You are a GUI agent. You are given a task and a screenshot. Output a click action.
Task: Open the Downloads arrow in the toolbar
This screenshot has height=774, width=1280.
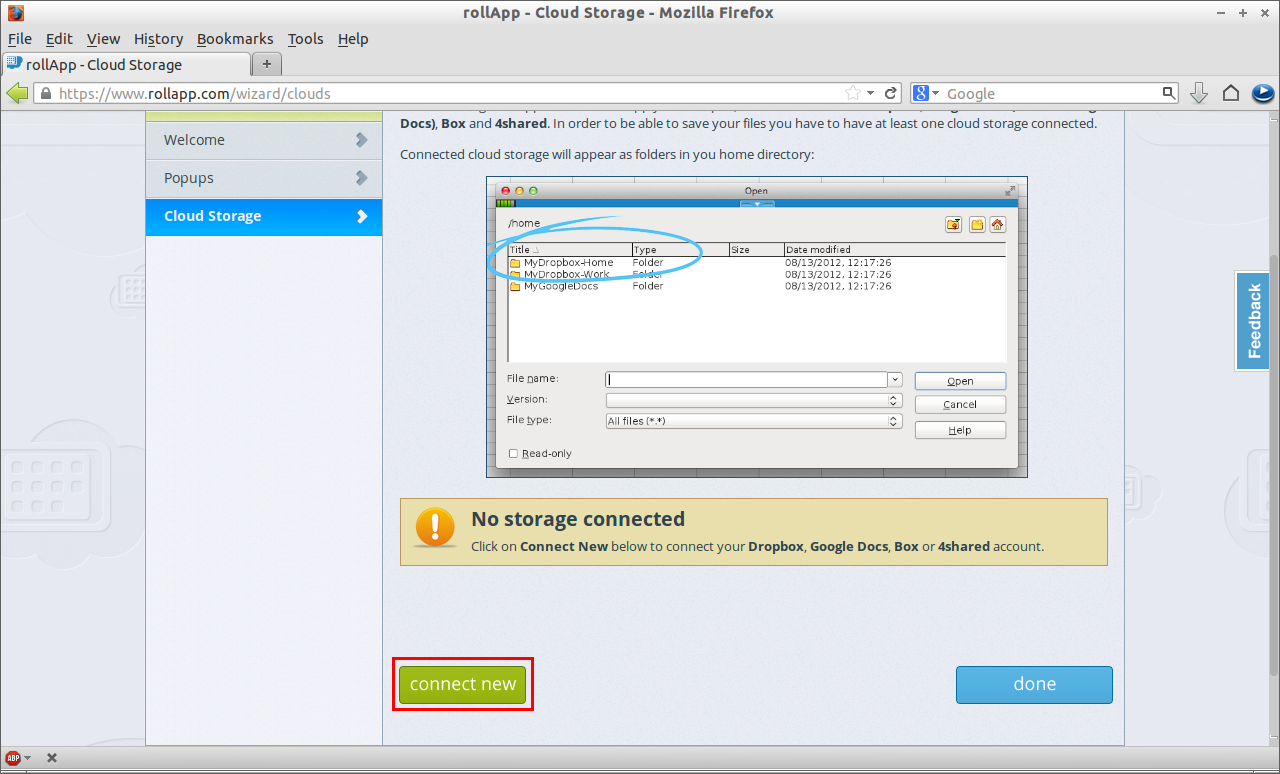(x=1199, y=93)
